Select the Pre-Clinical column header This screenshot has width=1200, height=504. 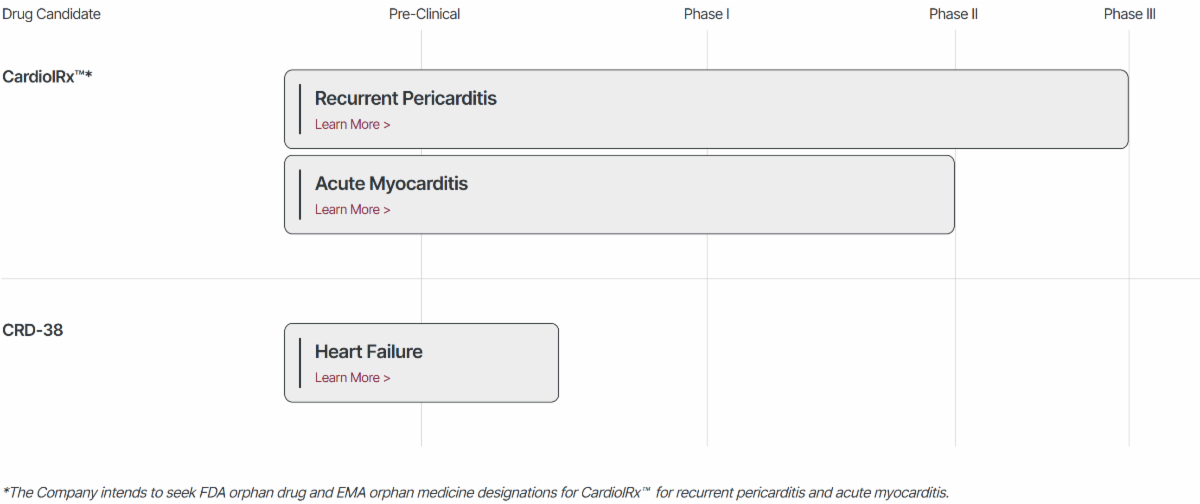click(424, 15)
